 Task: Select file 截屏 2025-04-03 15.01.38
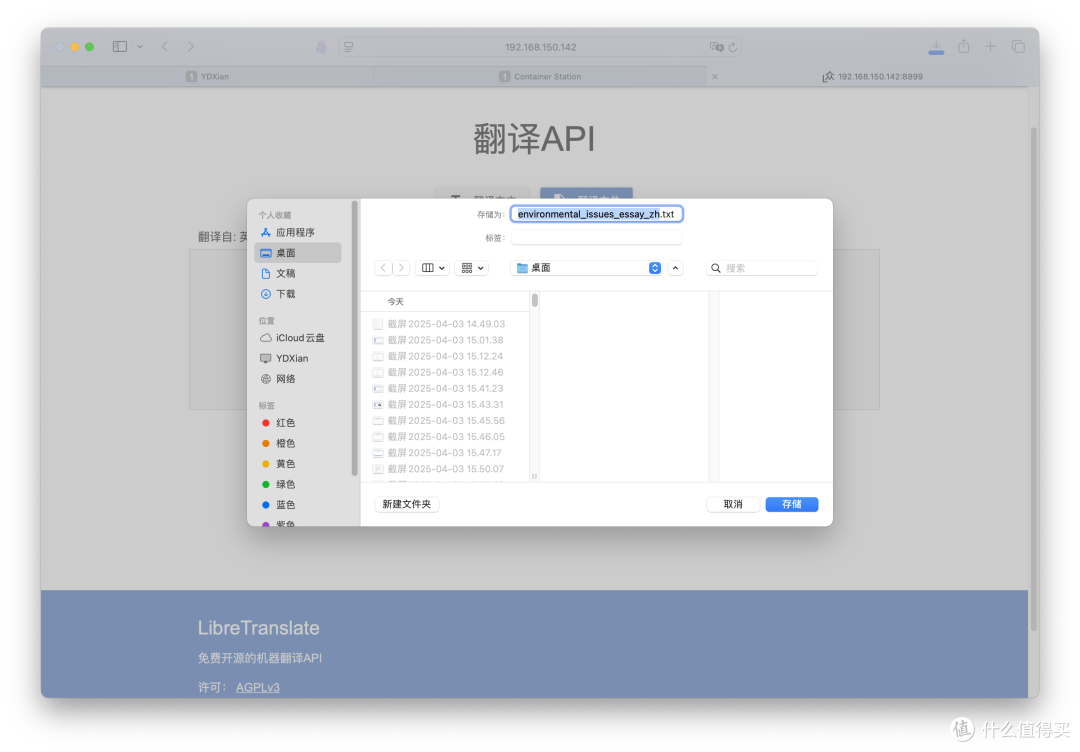[x=445, y=340]
